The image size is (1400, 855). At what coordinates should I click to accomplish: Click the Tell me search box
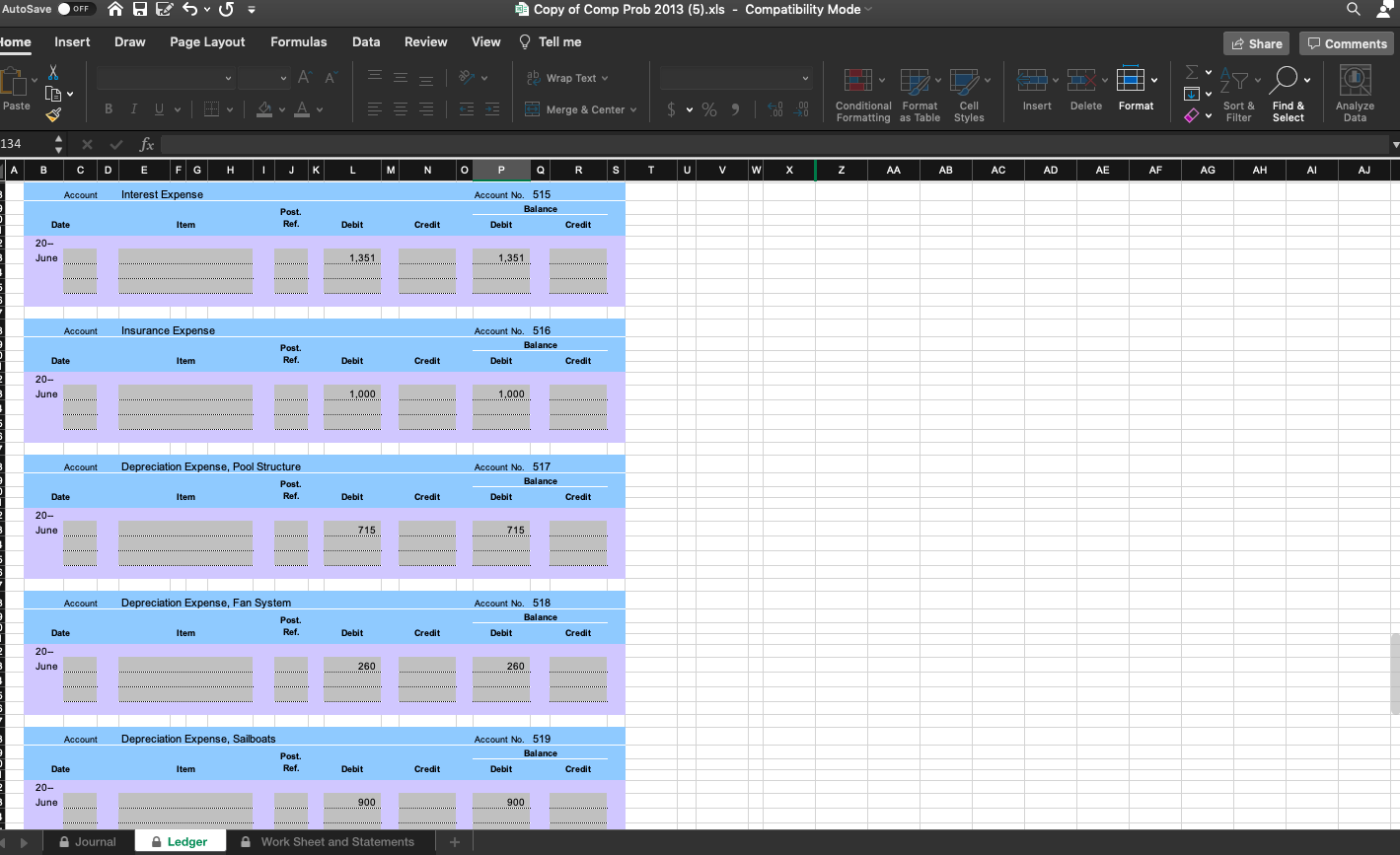(551, 41)
